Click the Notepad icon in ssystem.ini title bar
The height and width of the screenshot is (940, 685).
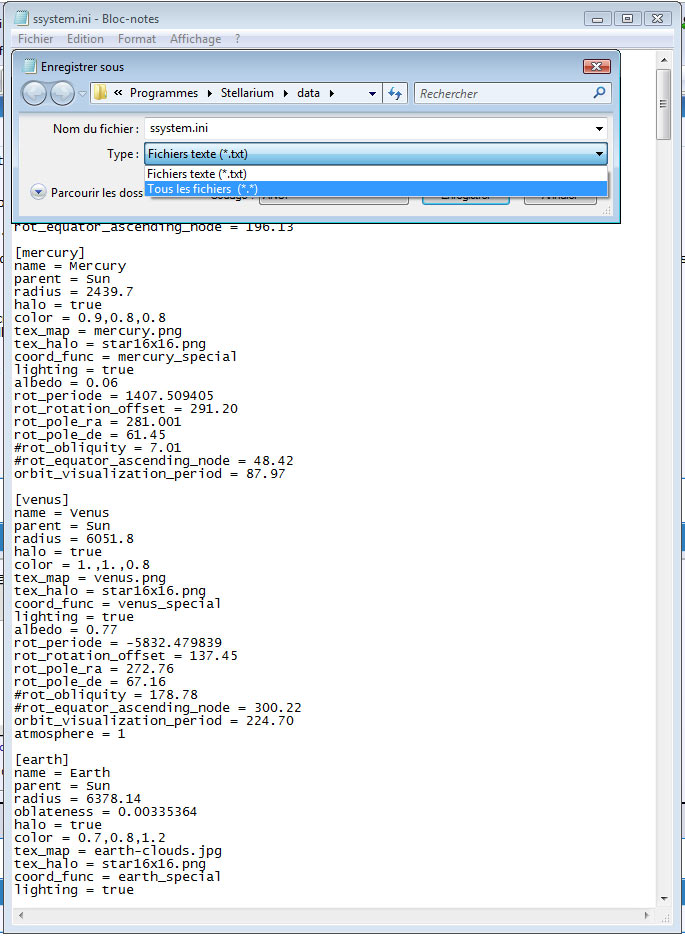point(22,19)
